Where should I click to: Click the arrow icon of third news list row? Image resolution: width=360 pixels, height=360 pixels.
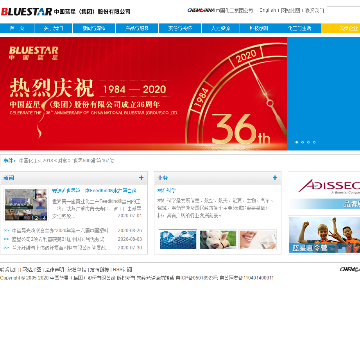click(x=6, y=248)
